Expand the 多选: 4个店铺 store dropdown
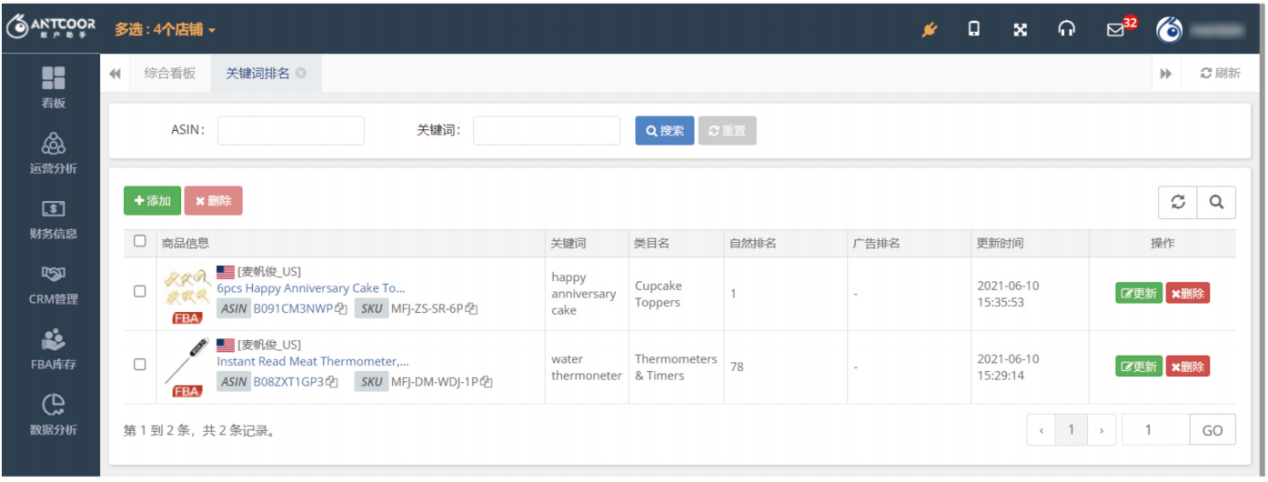The width and height of the screenshot is (1268, 482). tap(165, 29)
